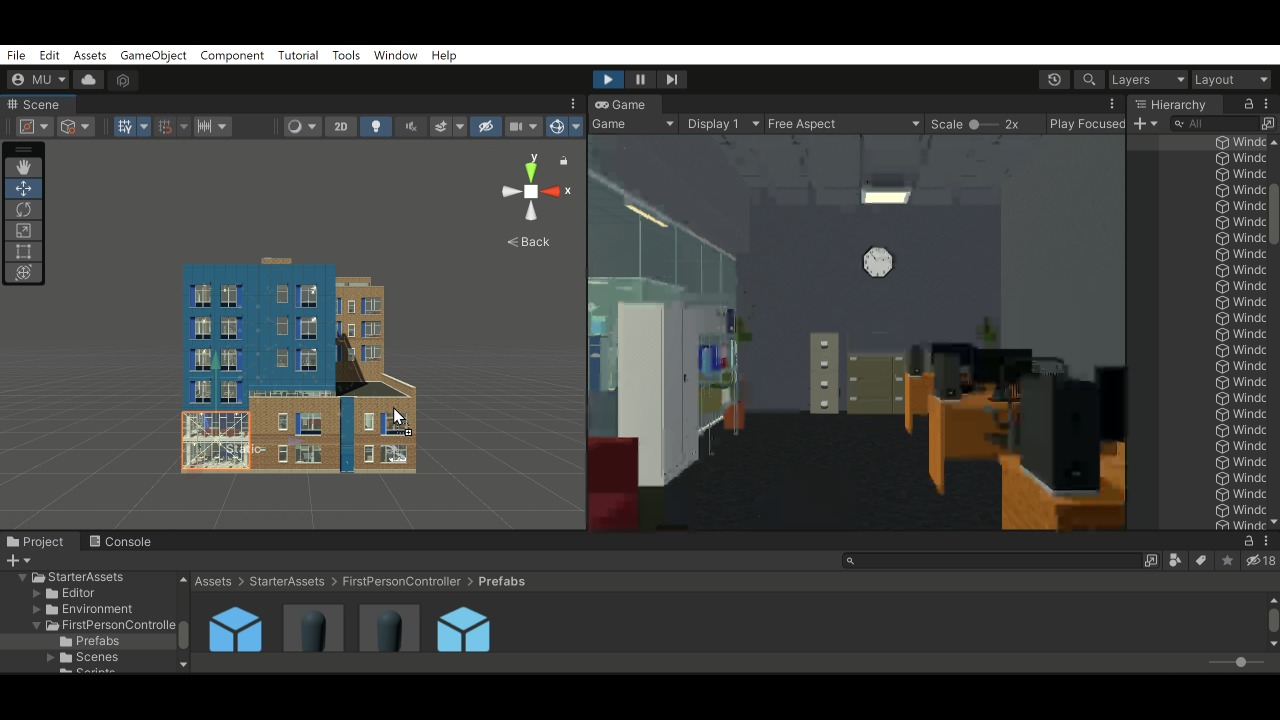
Task: Toggle hidden packages count icon
Action: tap(1261, 560)
